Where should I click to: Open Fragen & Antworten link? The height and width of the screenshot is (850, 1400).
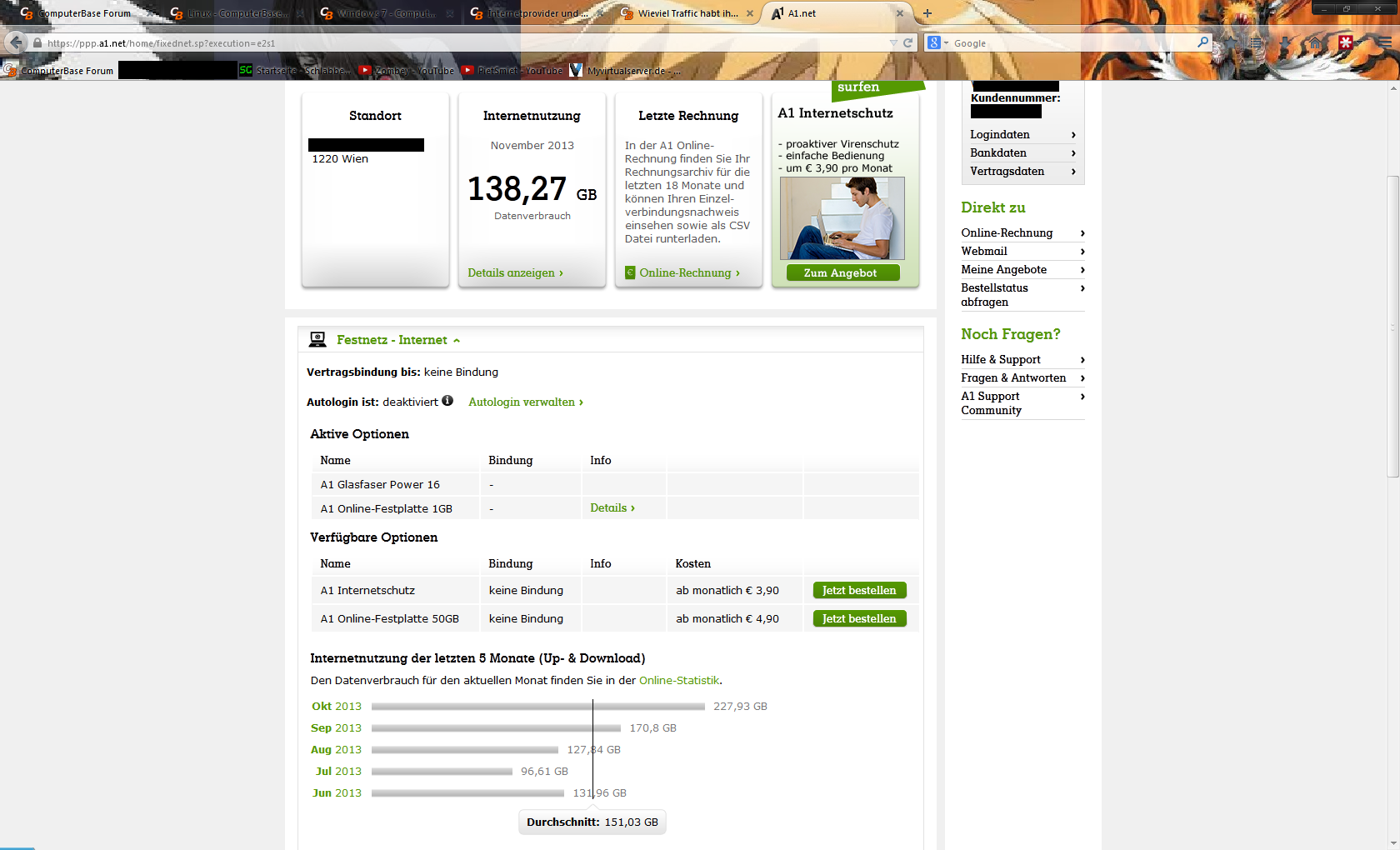[x=1022, y=377]
